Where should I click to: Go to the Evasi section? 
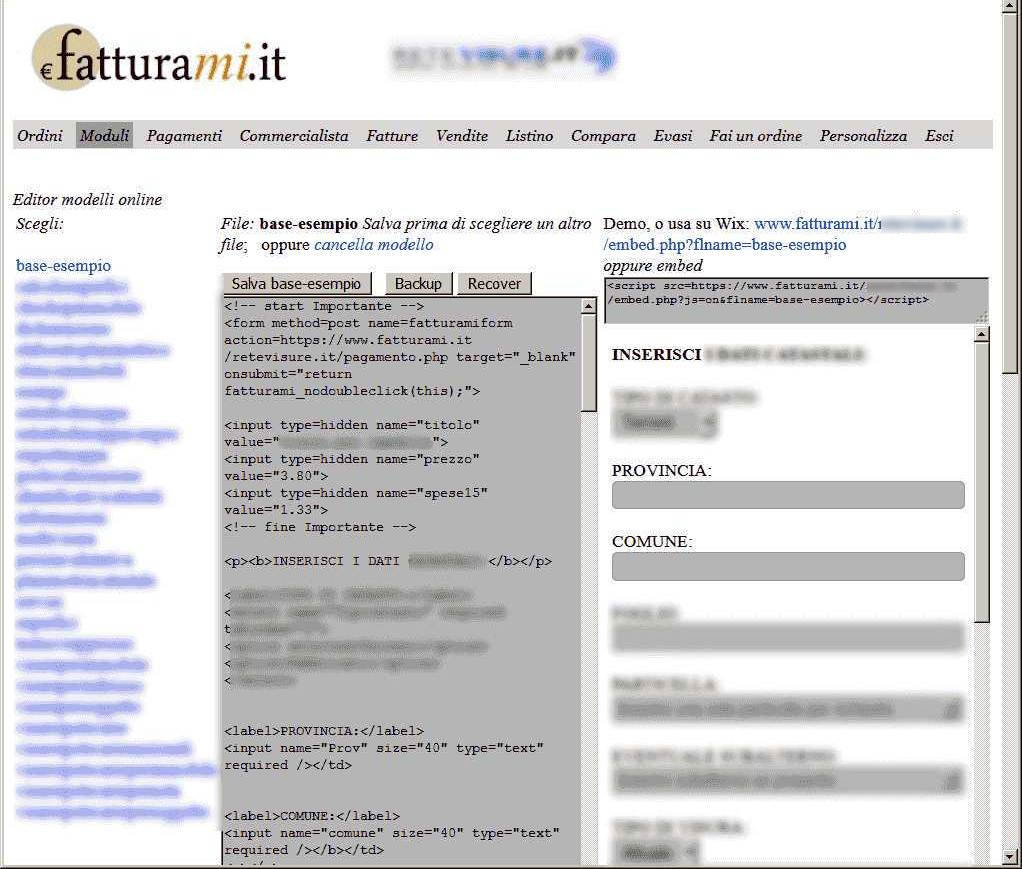pyautogui.click(x=673, y=136)
